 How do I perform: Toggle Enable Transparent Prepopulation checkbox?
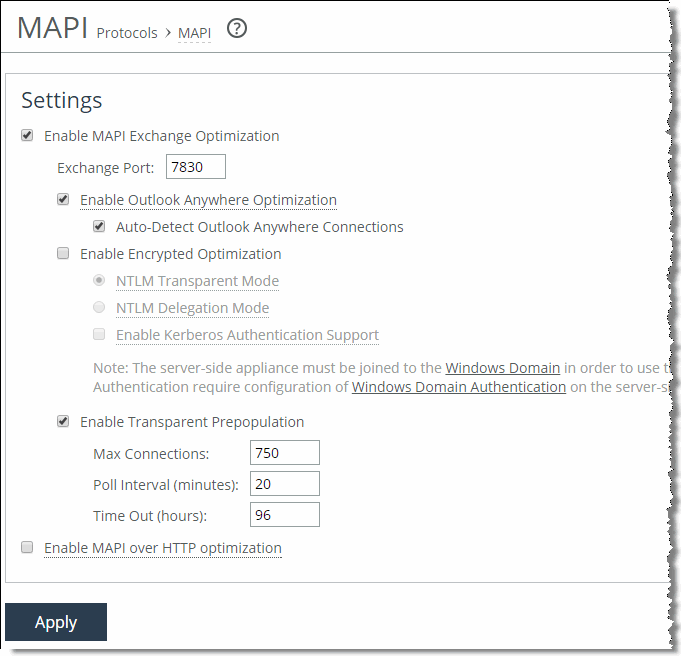click(x=63, y=421)
